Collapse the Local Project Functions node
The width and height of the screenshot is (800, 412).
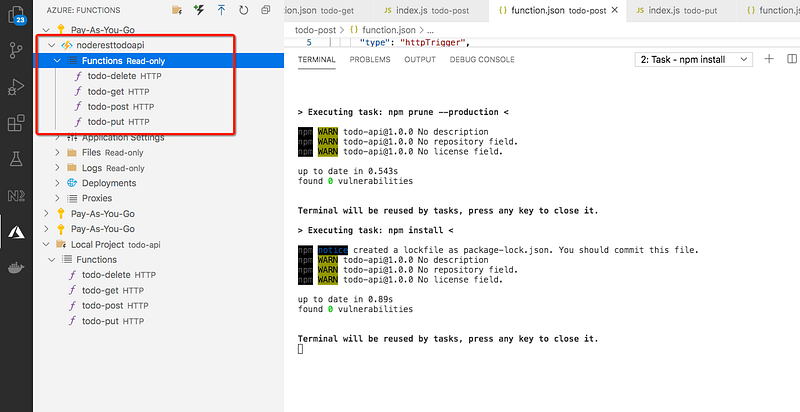coord(51,260)
